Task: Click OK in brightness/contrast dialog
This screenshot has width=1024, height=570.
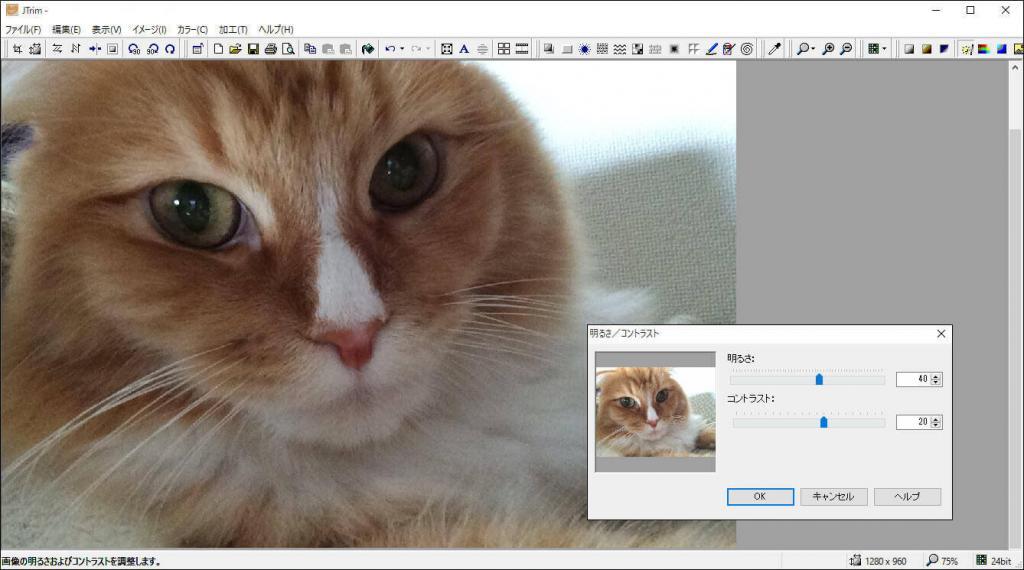Action: pos(760,497)
